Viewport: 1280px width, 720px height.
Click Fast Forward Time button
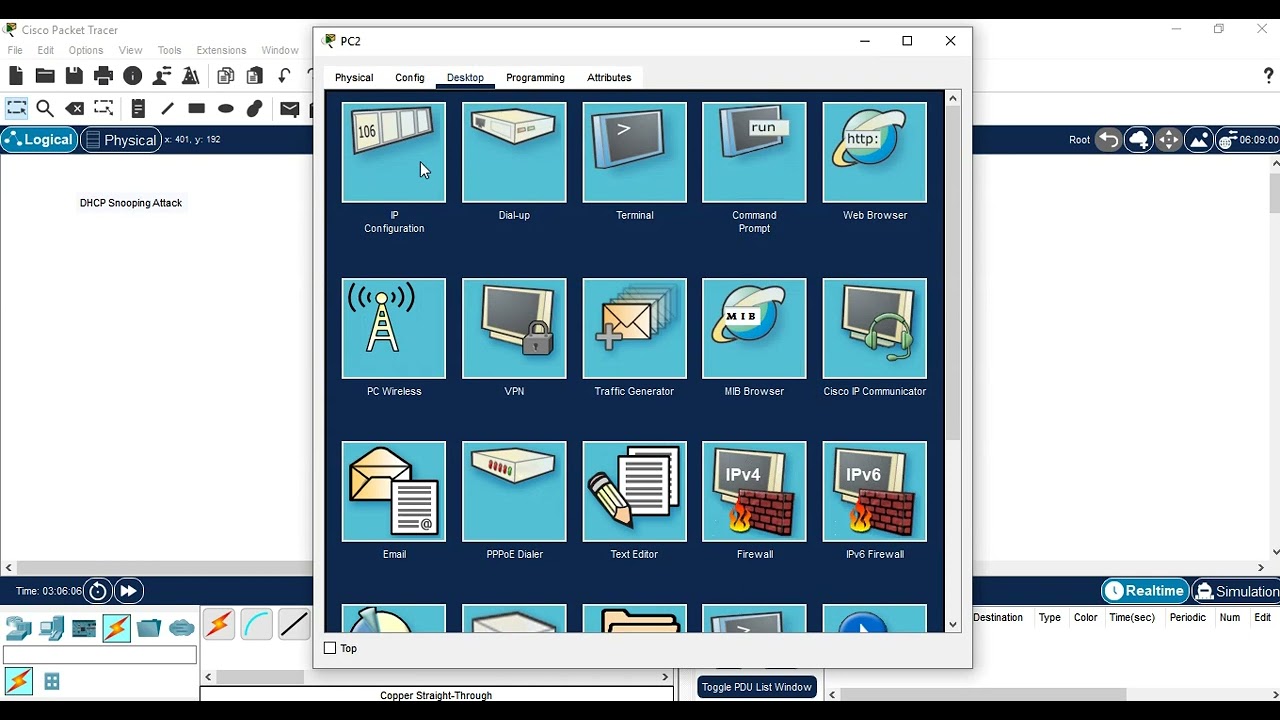pyautogui.click(x=128, y=591)
